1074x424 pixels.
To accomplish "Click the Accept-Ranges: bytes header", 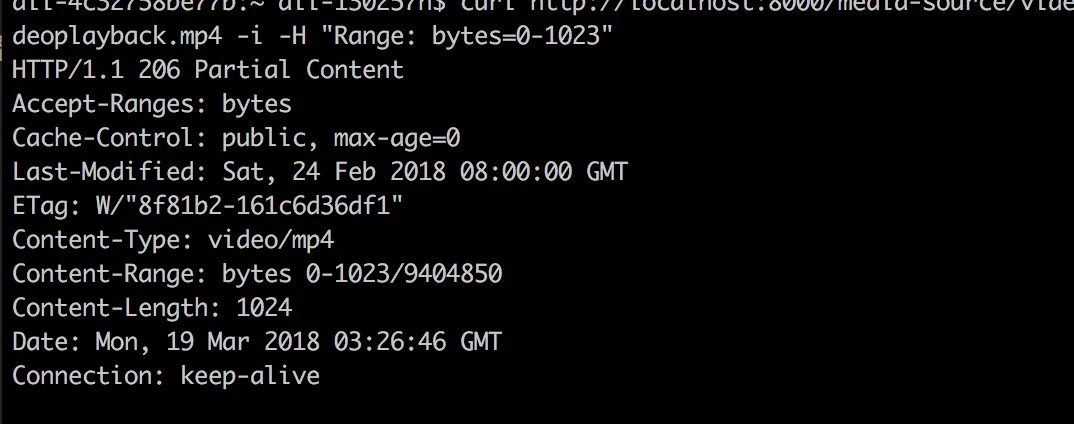I will point(152,104).
